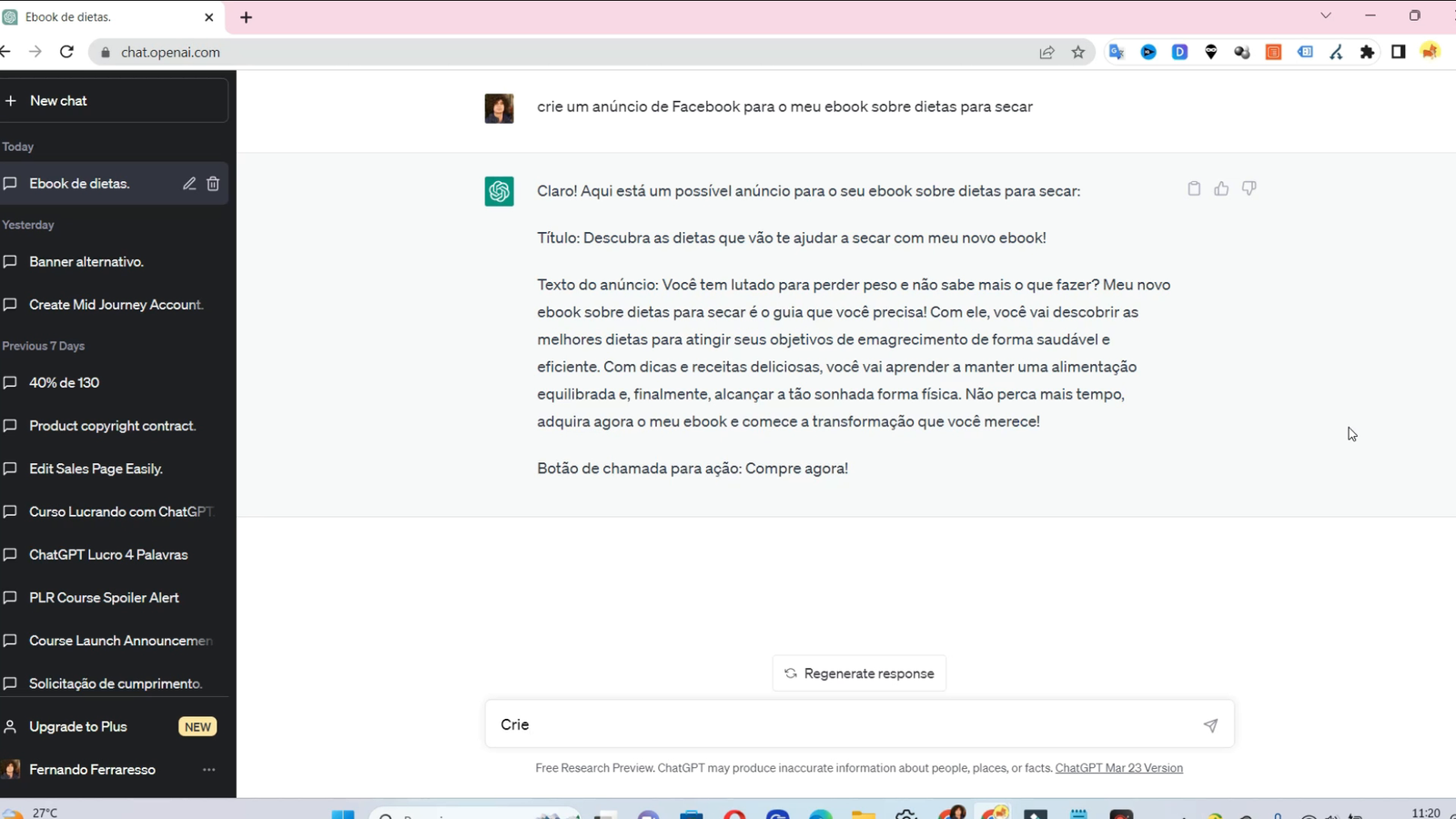Open the weather widget showing 27°C
Screen dimensions: 1456x819
click(x=32, y=813)
